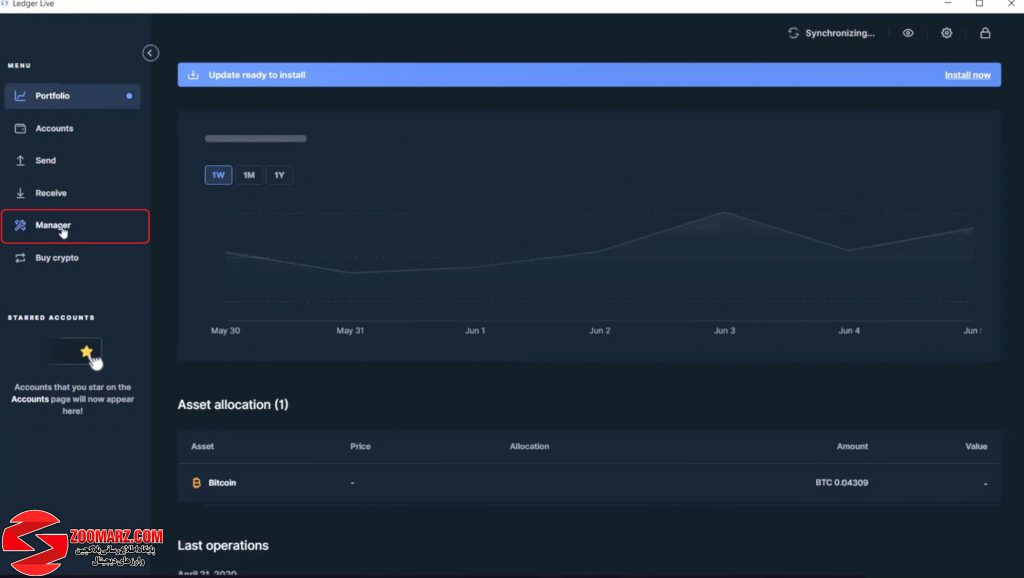Click the Last operations heading
The height and width of the screenshot is (578, 1024).
pos(223,545)
